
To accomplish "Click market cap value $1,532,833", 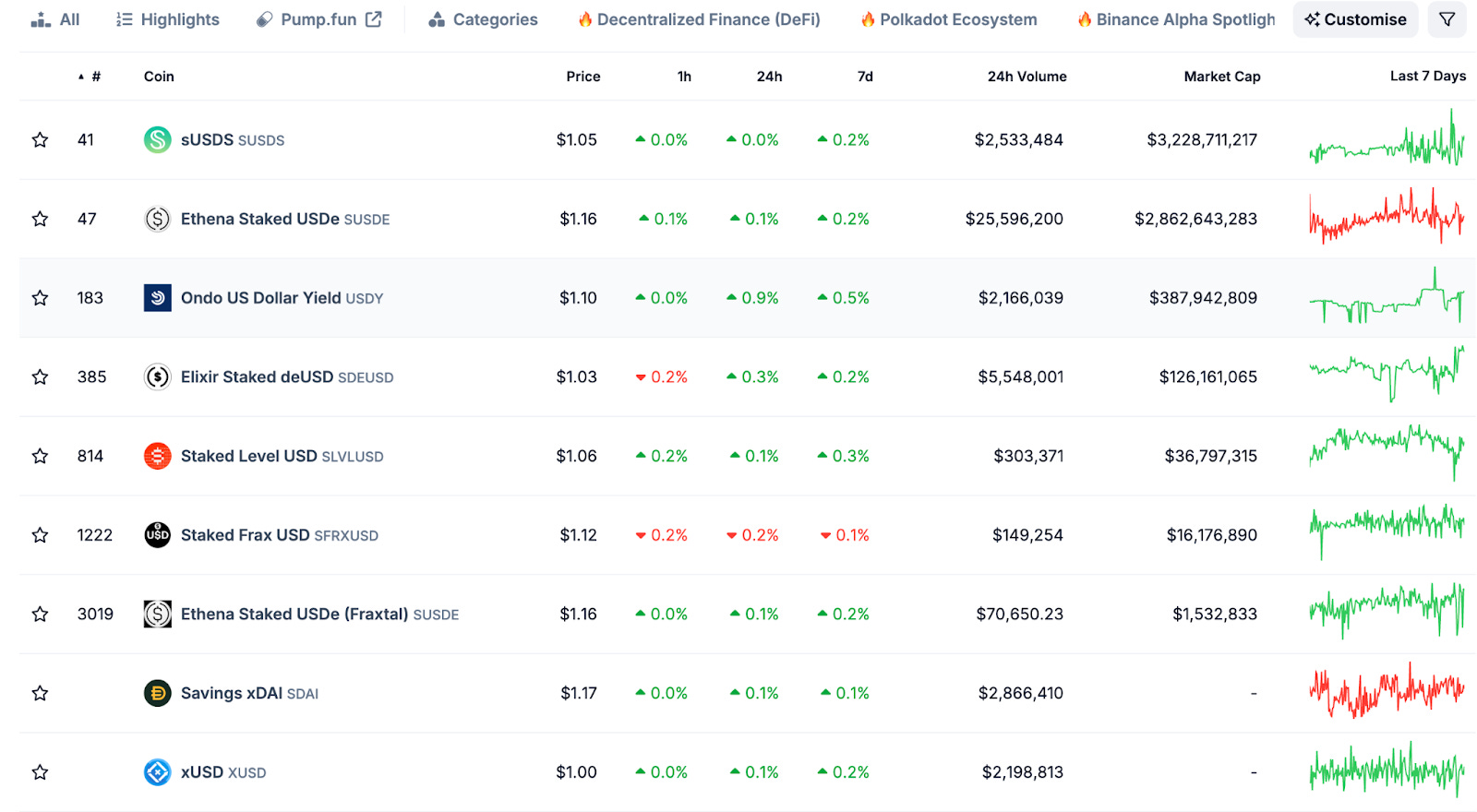I will (x=1215, y=615).
